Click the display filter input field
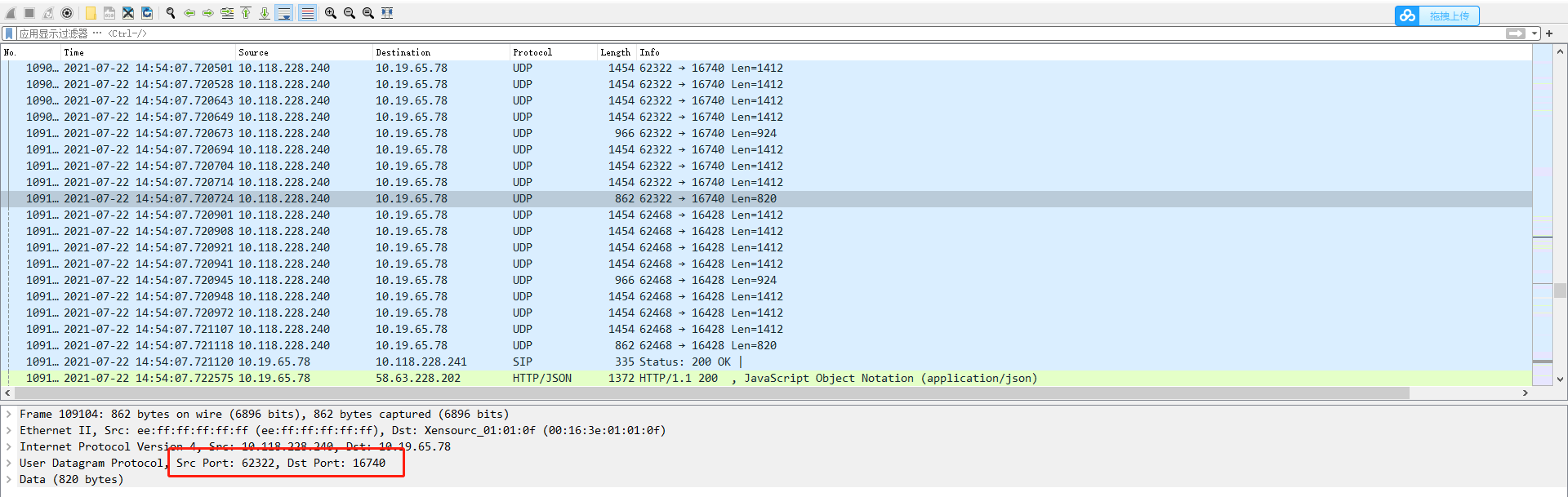1568x497 pixels. point(759,33)
